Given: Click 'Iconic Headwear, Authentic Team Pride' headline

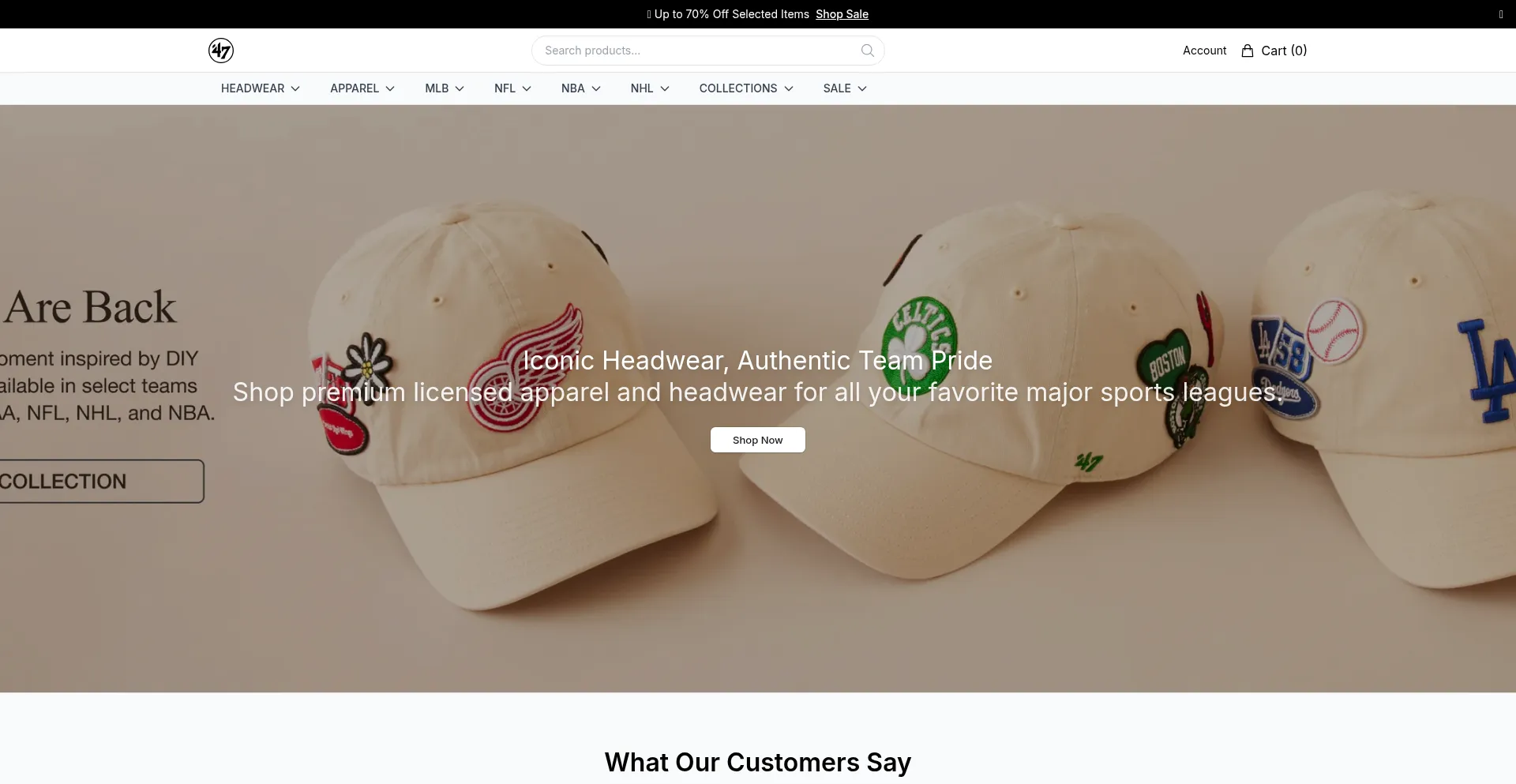Looking at the screenshot, I should point(758,360).
